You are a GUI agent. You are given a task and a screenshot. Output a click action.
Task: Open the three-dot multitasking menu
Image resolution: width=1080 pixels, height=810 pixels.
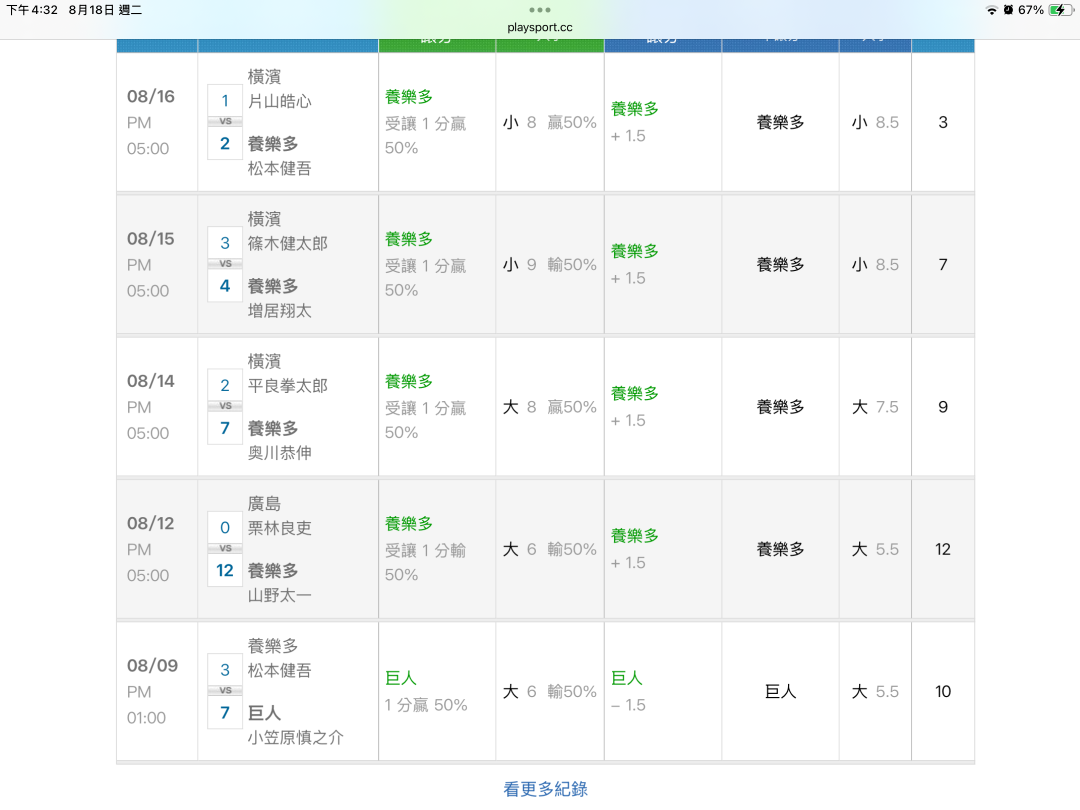pyautogui.click(x=539, y=10)
